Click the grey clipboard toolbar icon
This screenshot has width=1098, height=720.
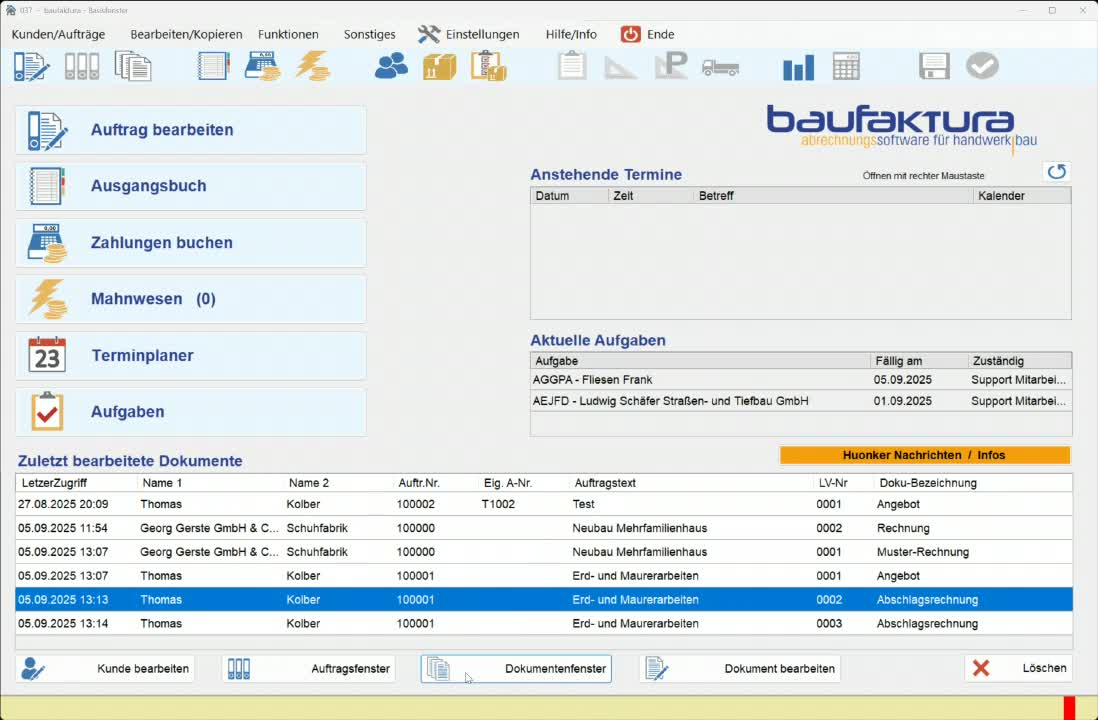pos(572,67)
